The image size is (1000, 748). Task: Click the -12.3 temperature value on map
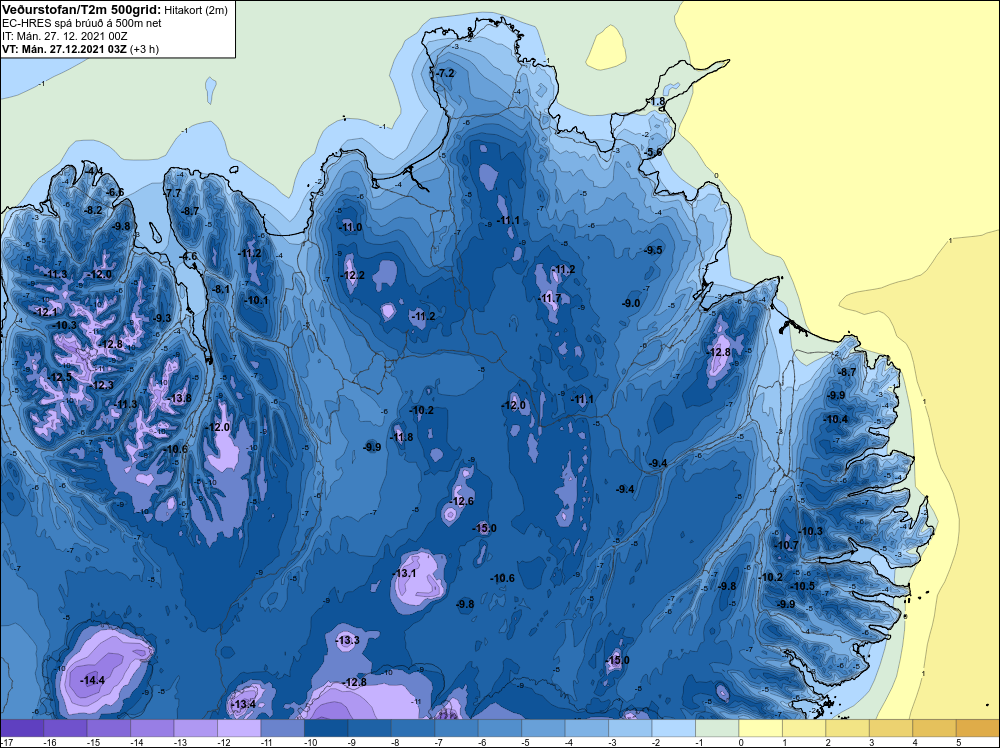101,385
